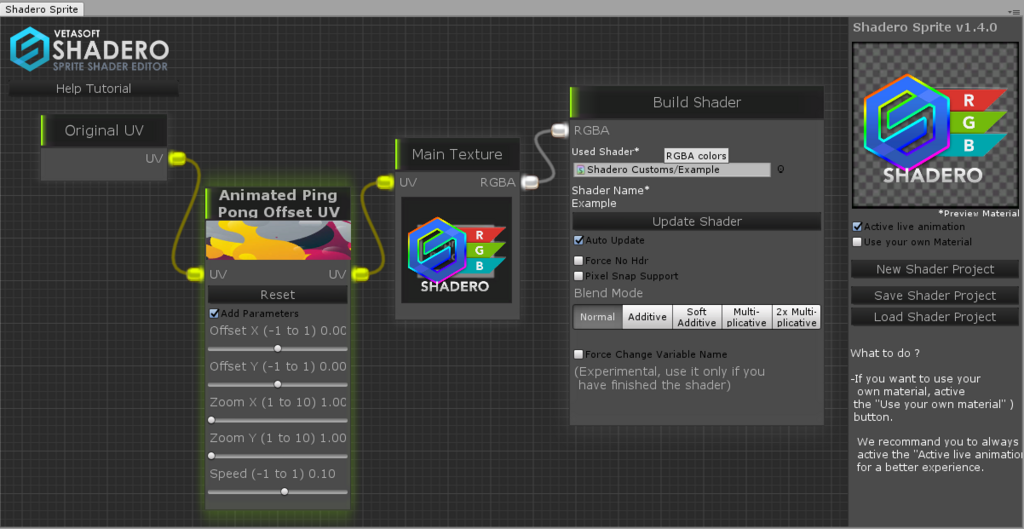Image resolution: width=1024 pixels, height=529 pixels.
Task: Click the Main Texture node thumbnail
Action: coord(456,250)
